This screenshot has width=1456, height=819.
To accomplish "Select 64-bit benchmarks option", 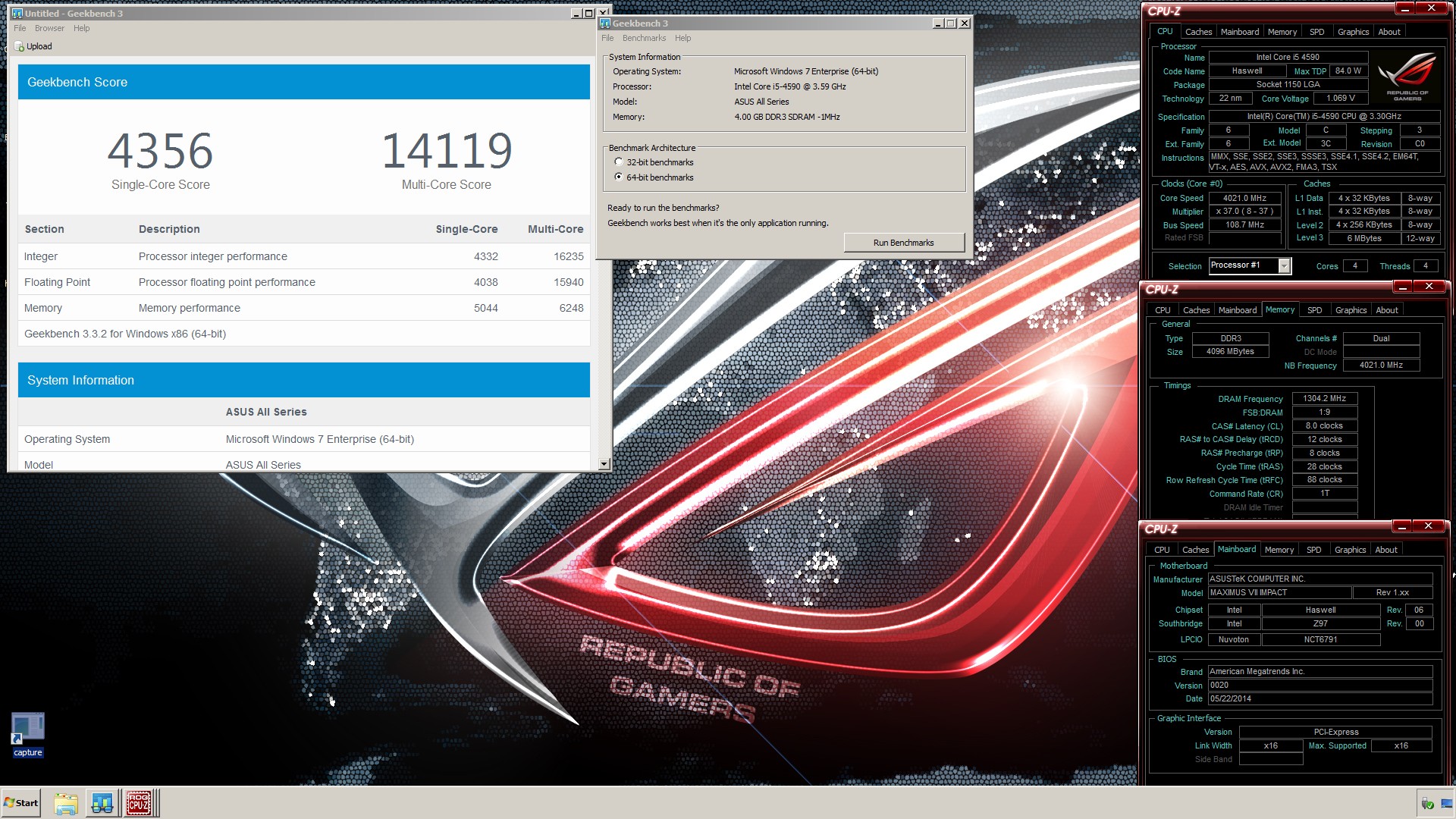I will pyautogui.click(x=619, y=177).
